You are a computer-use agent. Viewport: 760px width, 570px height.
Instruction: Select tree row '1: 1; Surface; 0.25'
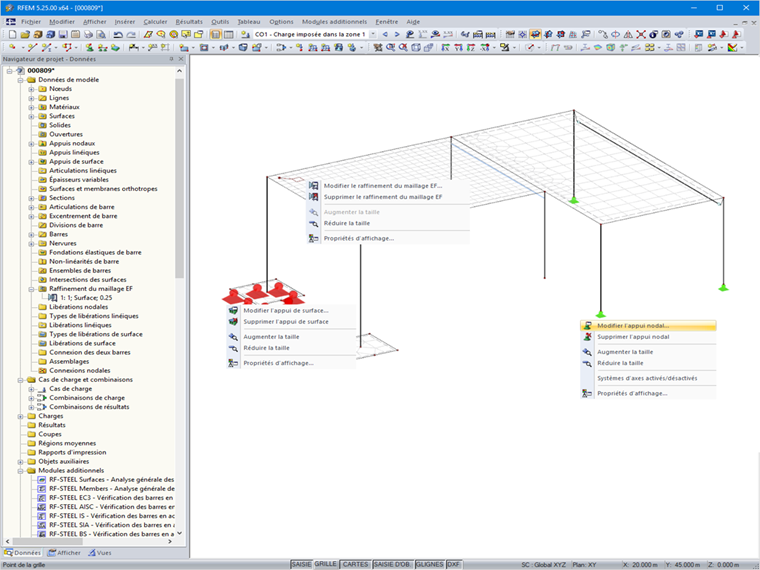(86, 298)
